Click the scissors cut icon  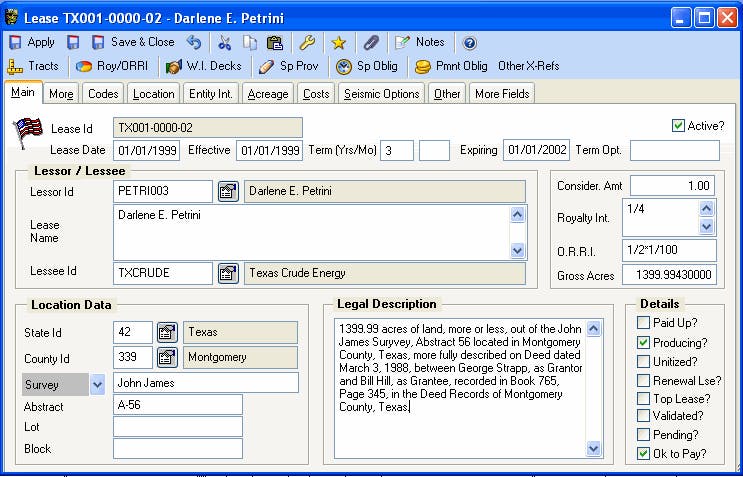click(x=224, y=43)
